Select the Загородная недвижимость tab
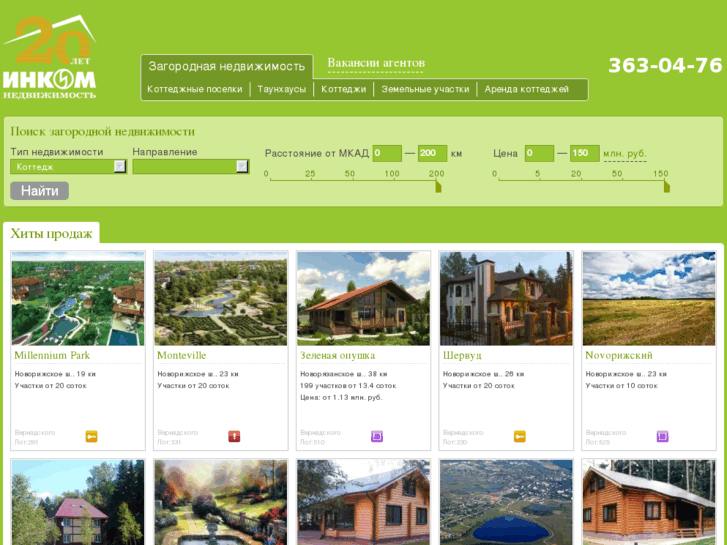This screenshot has height=545, width=727. (227, 66)
